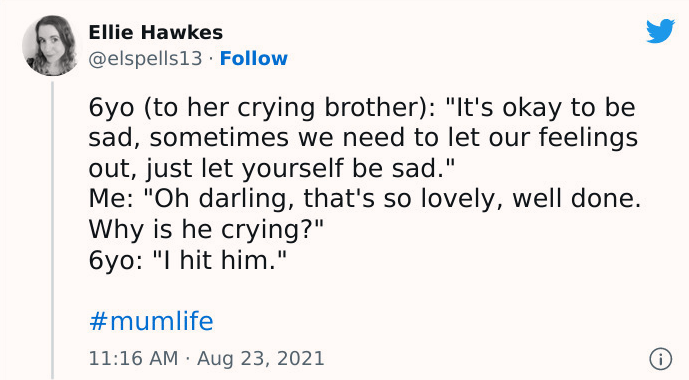689x380 pixels.
Task: Click the line beginning 'Me: Oh darling'
Action: coord(365,199)
